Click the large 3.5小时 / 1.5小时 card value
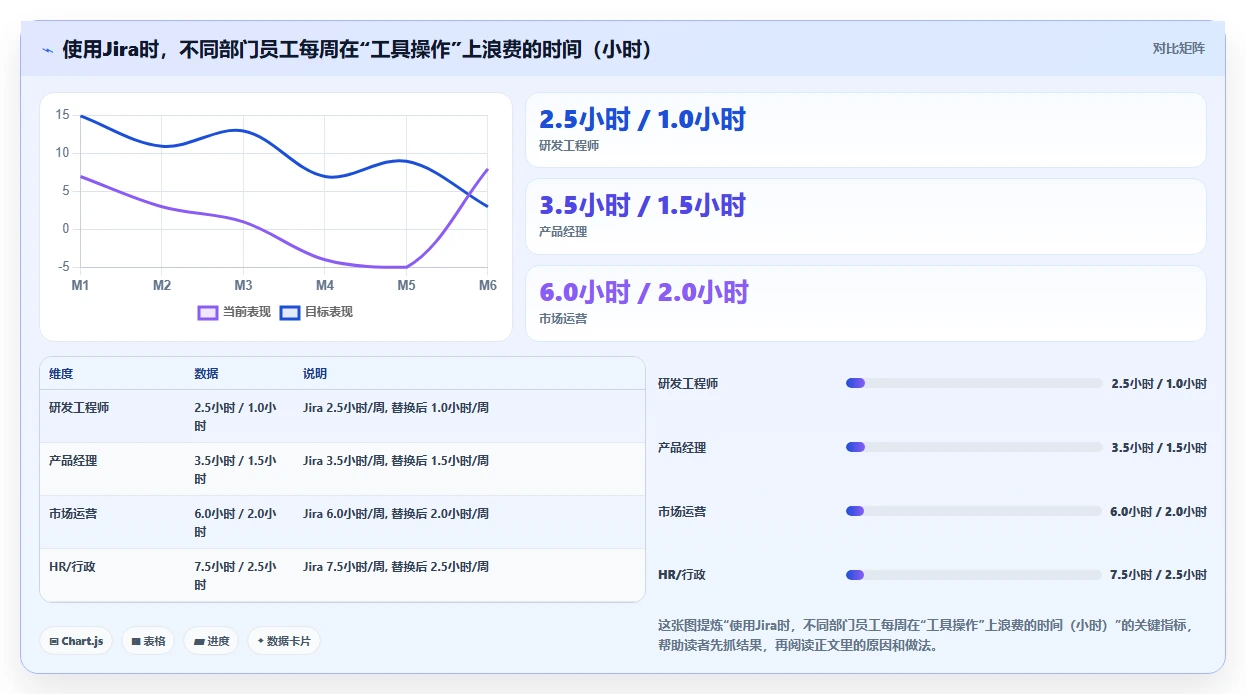The image size is (1246, 694). [642, 206]
